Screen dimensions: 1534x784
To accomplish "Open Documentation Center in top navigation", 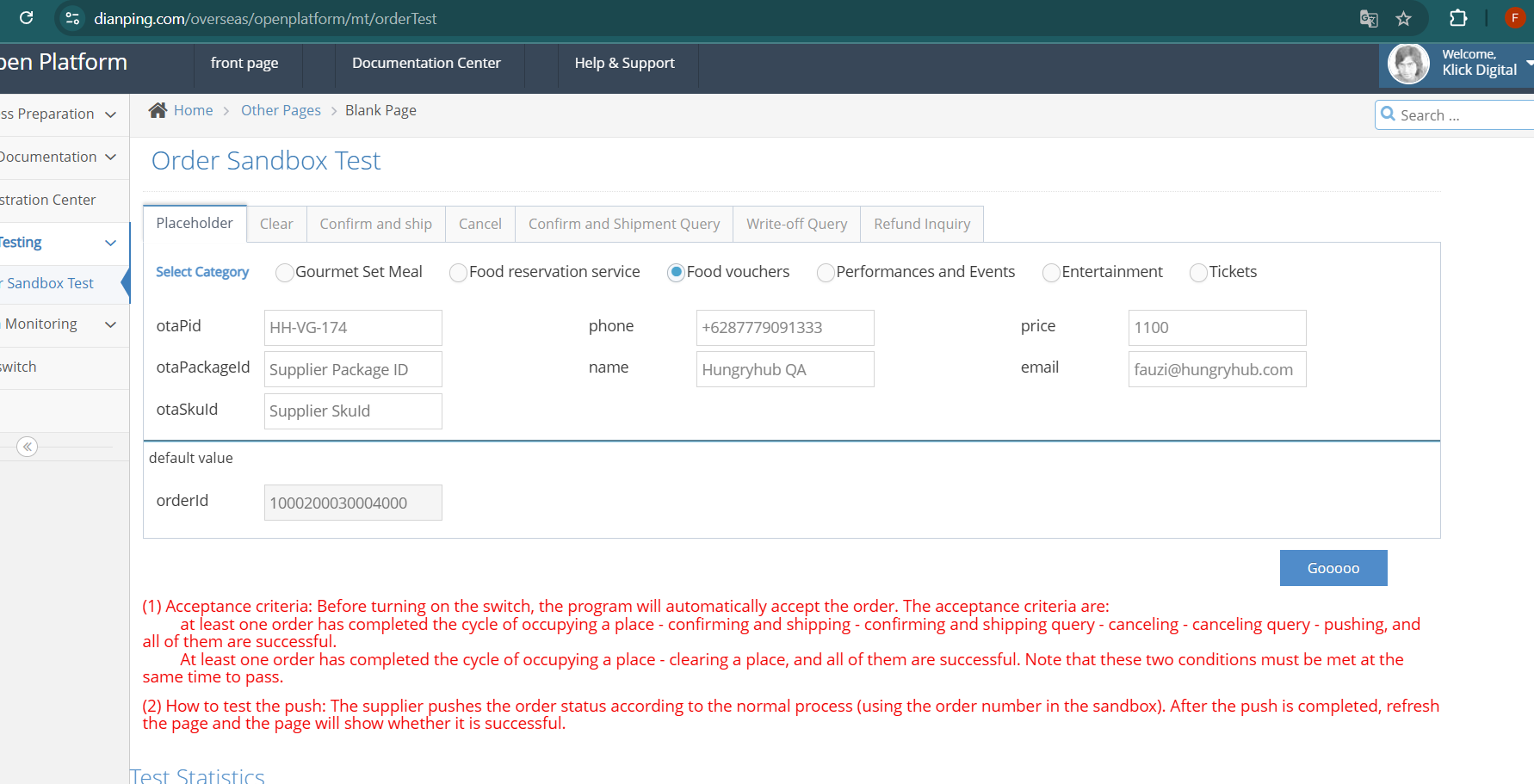I will [426, 63].
